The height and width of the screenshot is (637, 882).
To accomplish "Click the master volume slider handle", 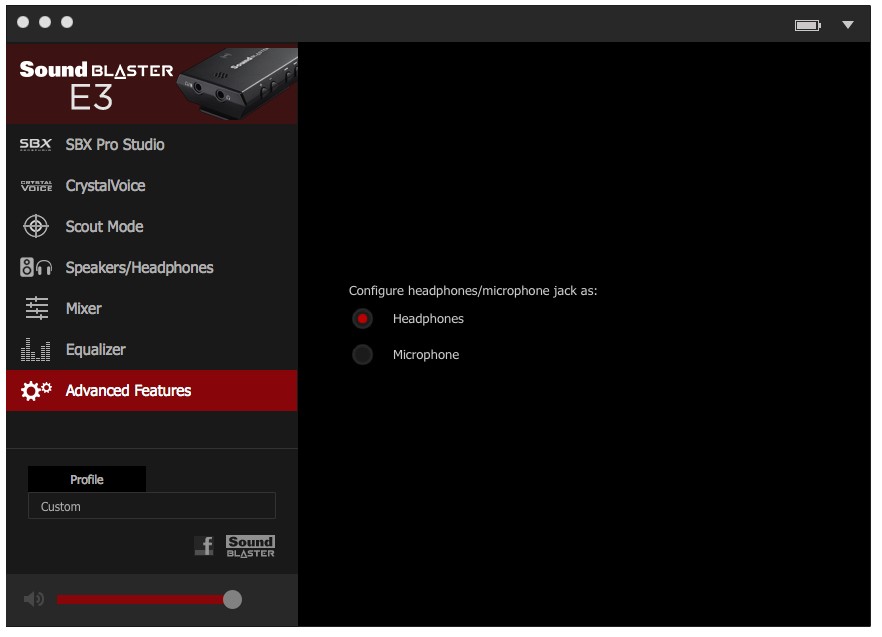I will click(232, 599).
